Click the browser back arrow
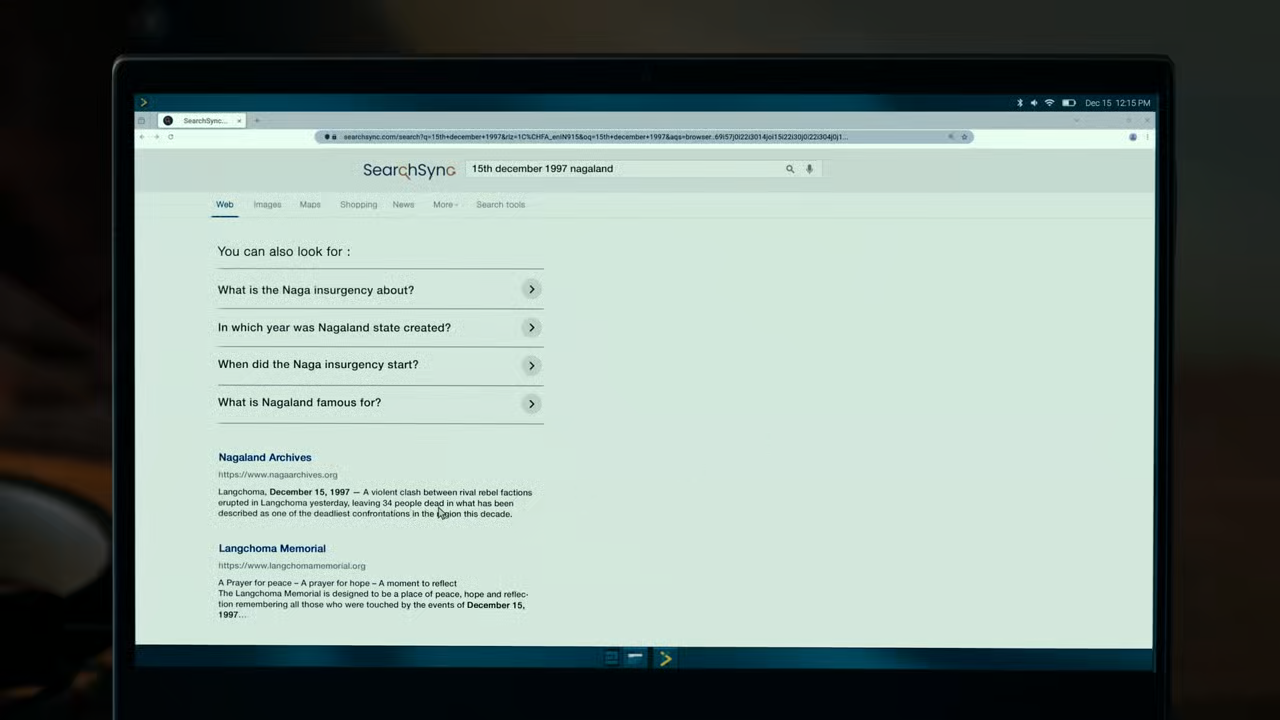The height and width of the screenshot is (720, 1280). pyautogui.click(x=142, y=137)
